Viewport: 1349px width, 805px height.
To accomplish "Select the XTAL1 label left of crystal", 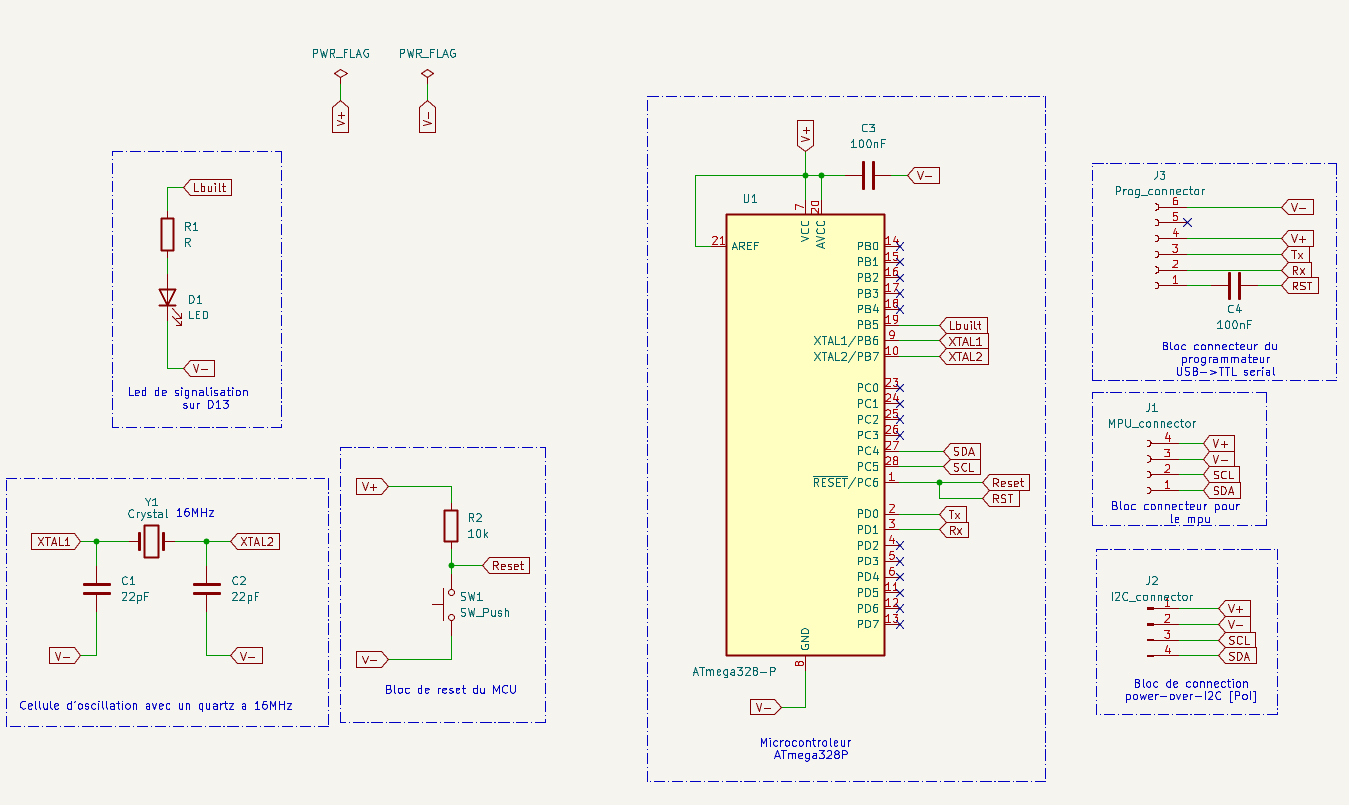I will (x=55, y=542).
